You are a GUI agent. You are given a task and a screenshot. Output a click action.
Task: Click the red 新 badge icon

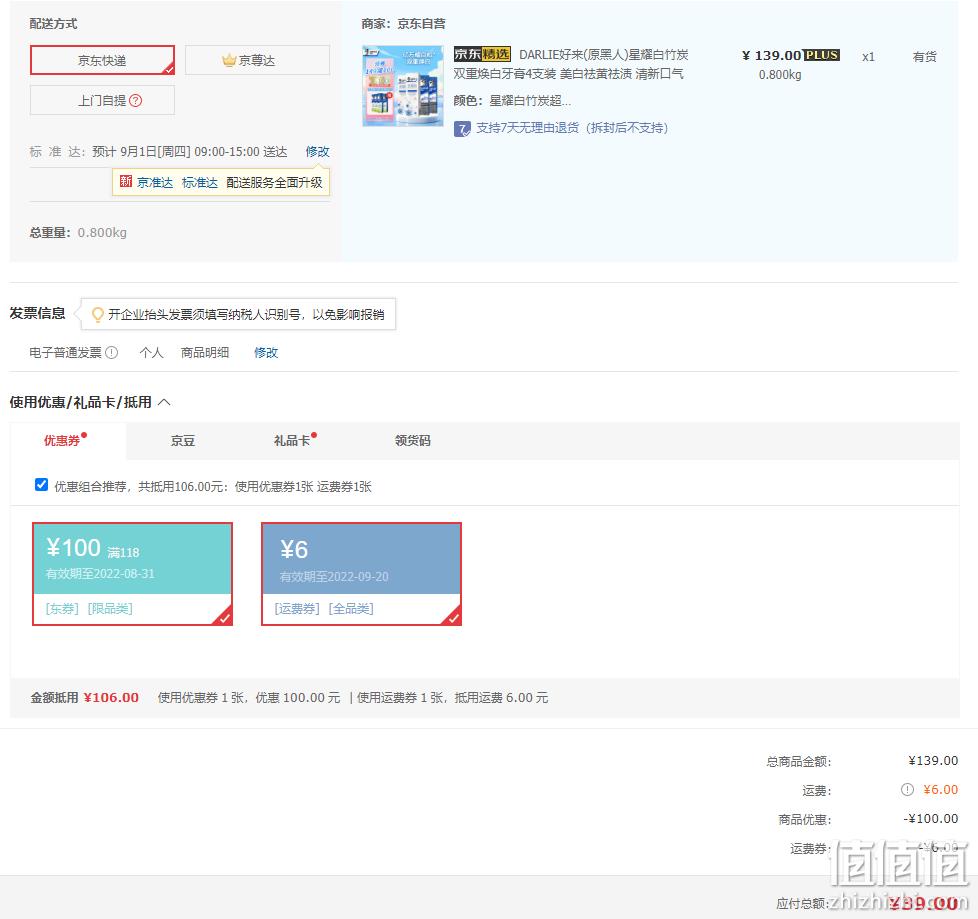tap(126, 182)
